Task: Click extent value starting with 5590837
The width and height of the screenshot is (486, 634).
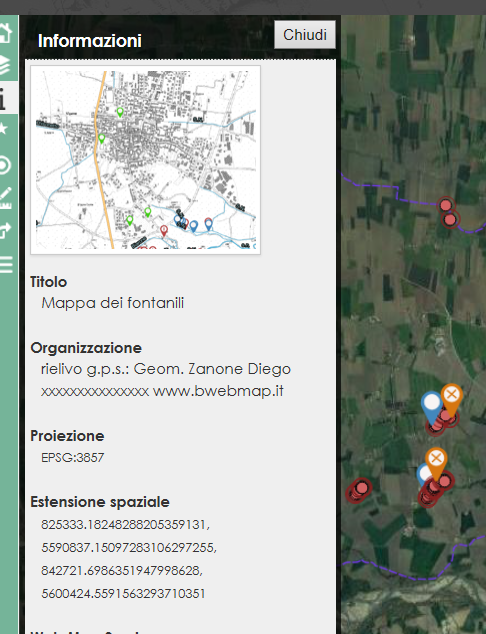Action: point(129,548)
